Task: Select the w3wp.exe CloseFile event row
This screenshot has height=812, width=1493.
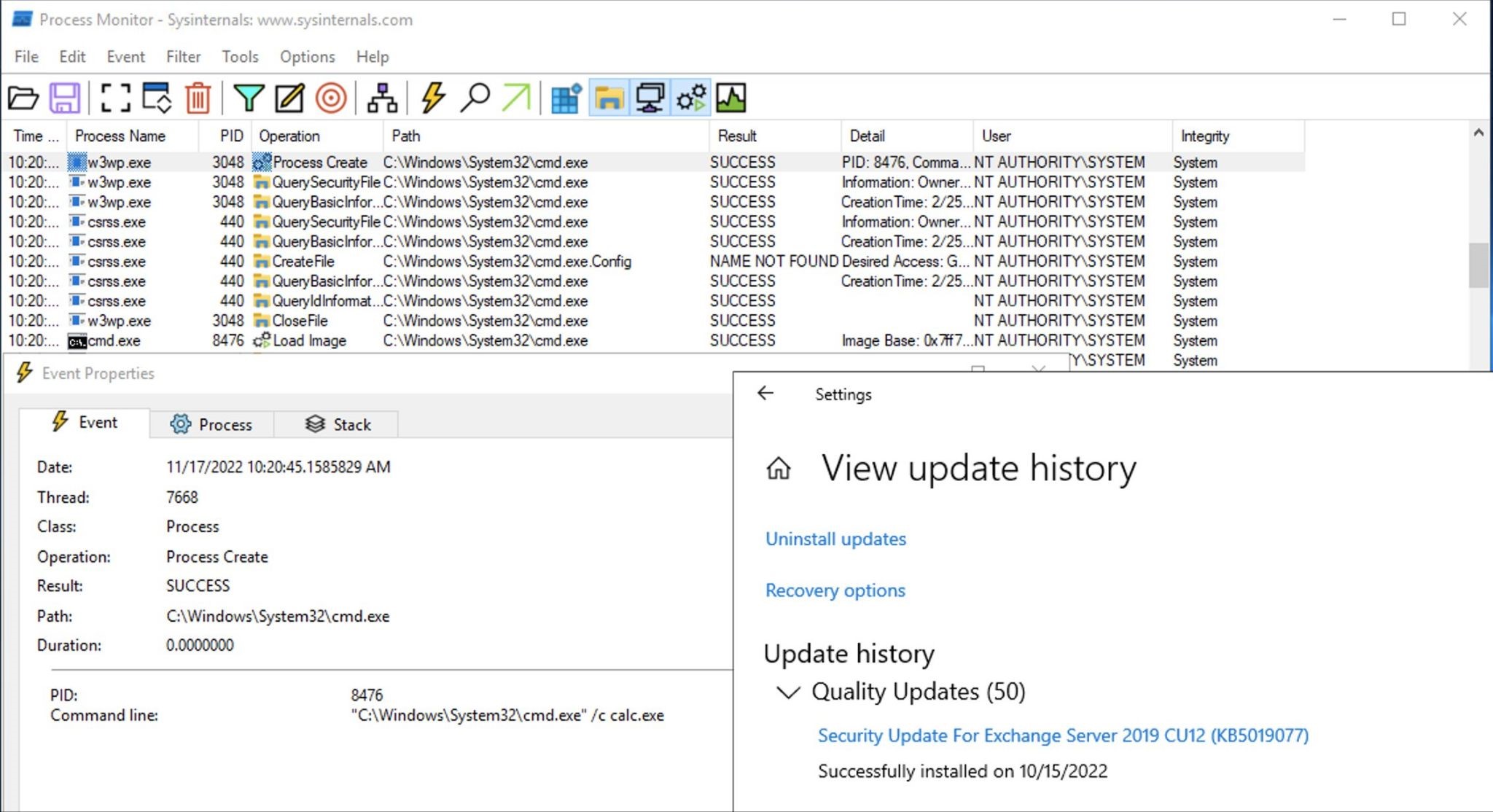Action: pos(654,321)
